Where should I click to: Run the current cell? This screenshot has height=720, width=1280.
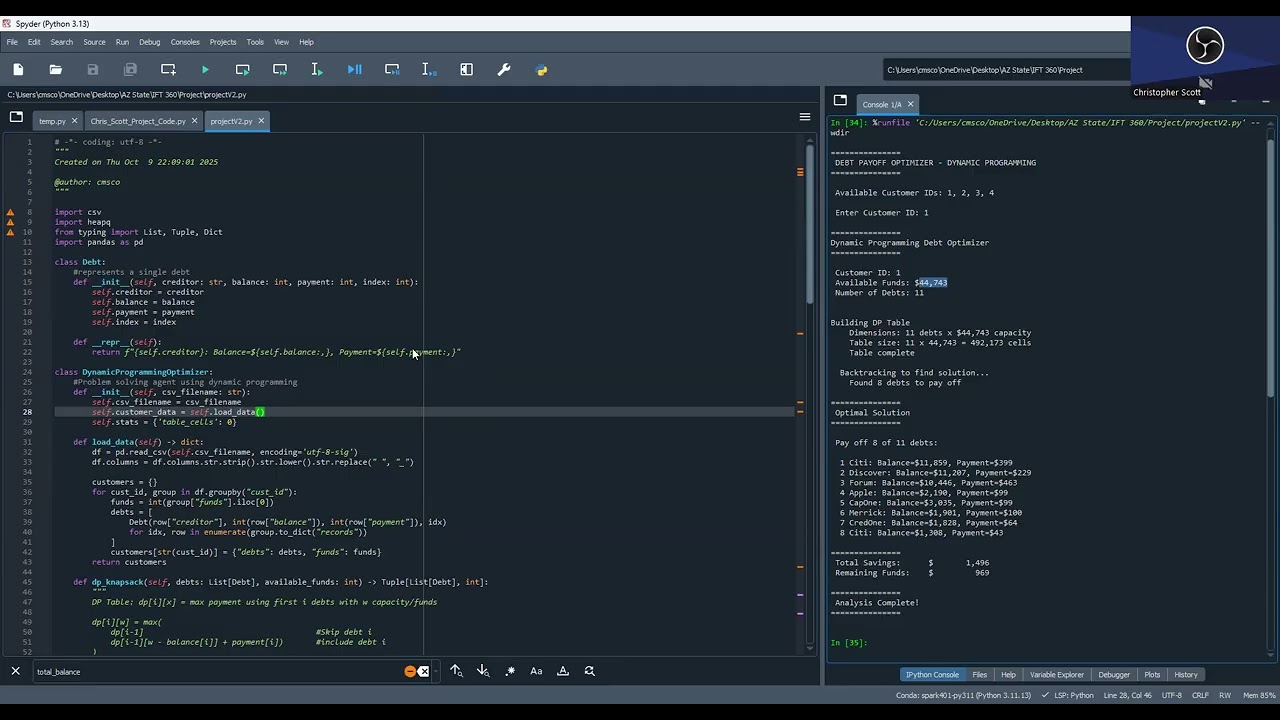click(243, 70)
